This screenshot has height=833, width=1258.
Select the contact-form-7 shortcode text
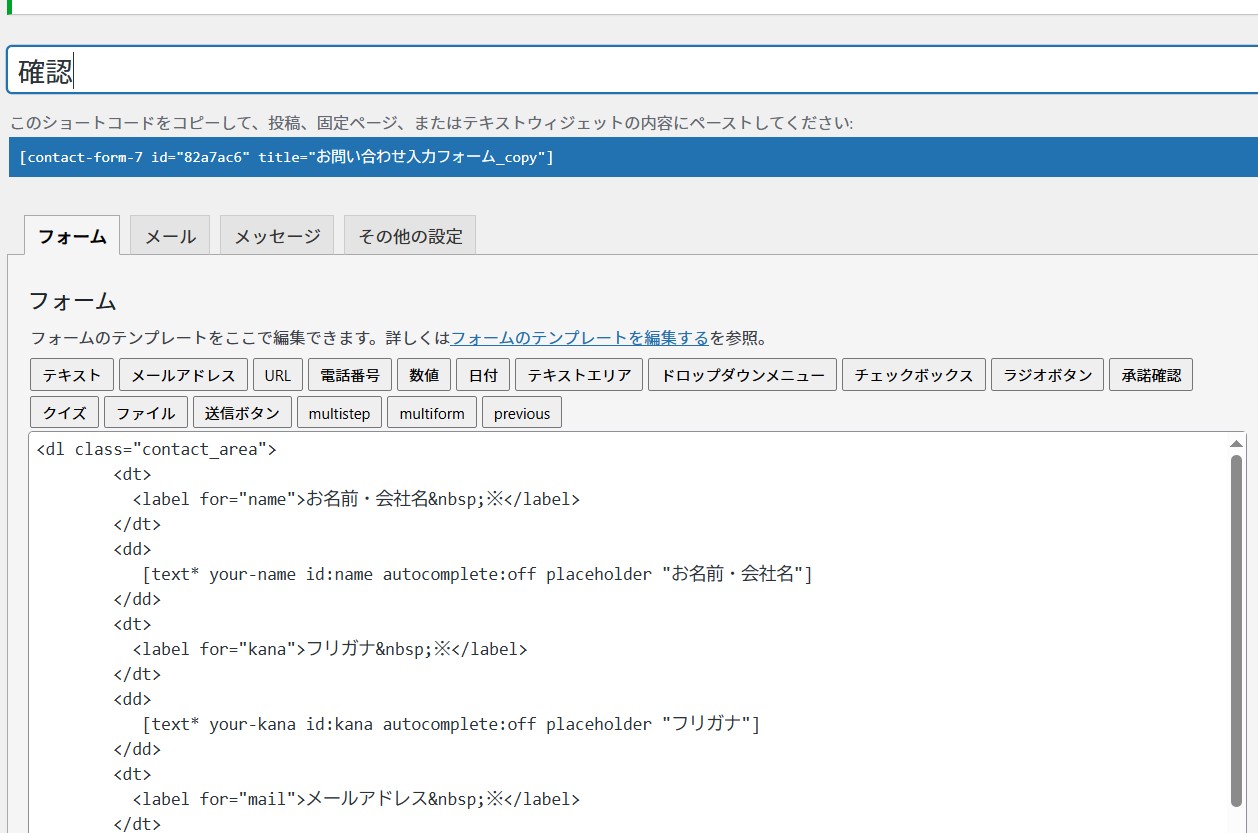pyautogui.click(x=286, y=158)
